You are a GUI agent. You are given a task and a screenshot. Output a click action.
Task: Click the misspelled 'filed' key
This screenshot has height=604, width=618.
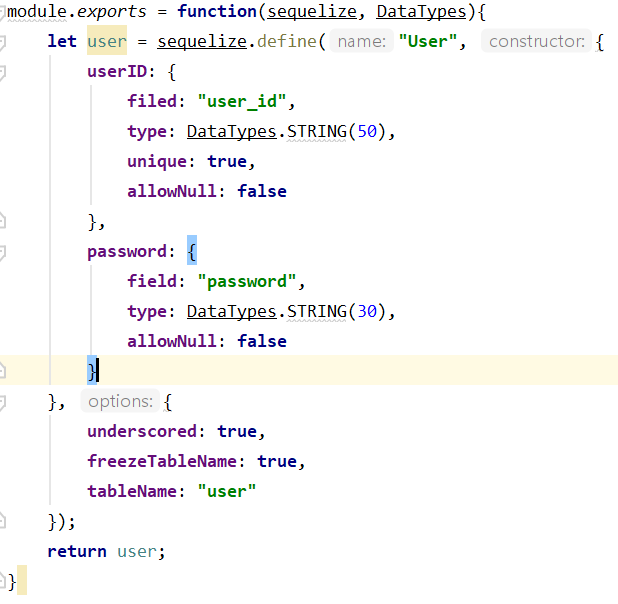152,101
